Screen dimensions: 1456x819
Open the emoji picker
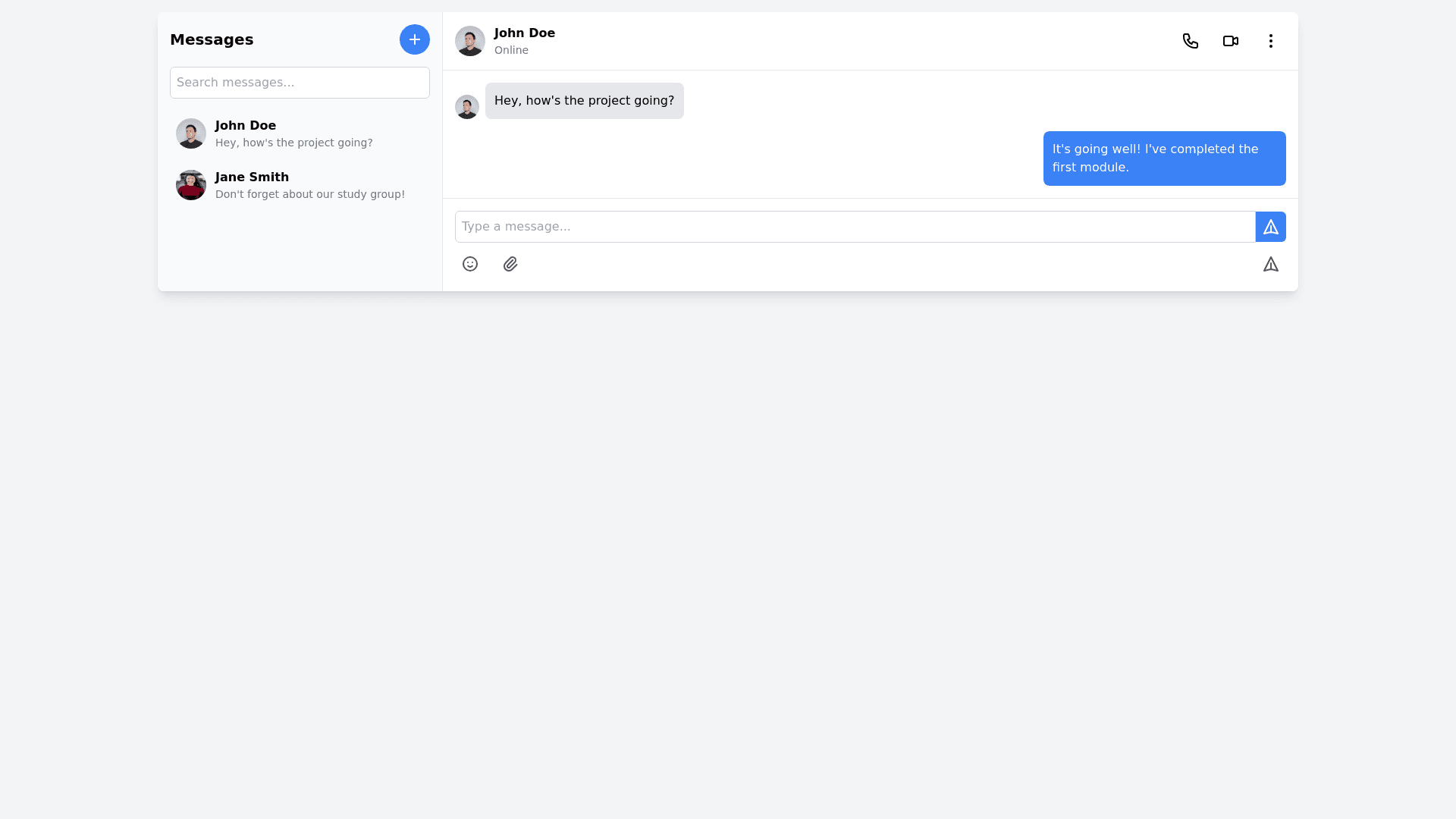tap(470, 264)
